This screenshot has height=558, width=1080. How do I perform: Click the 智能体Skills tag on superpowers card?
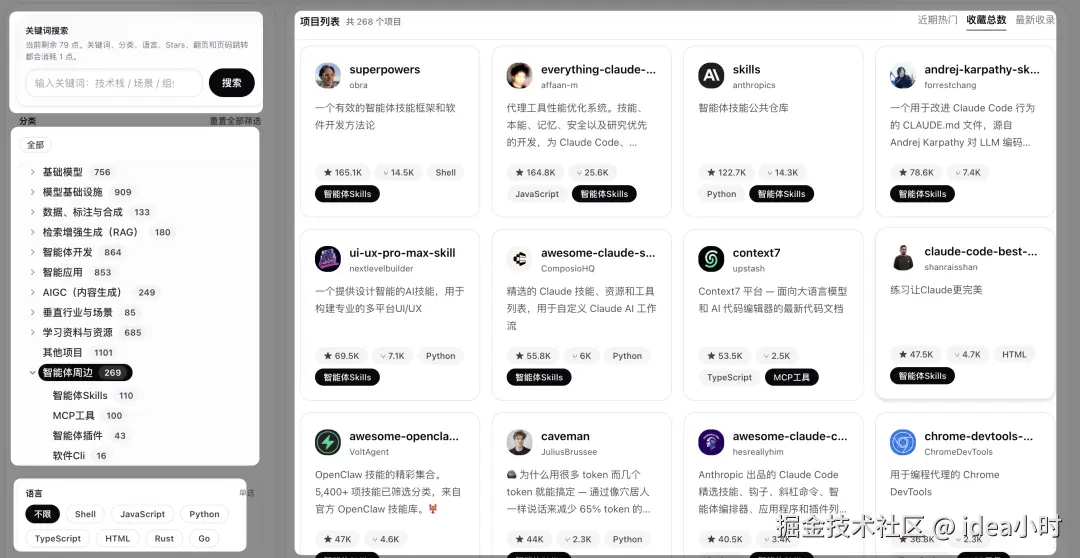347,194
